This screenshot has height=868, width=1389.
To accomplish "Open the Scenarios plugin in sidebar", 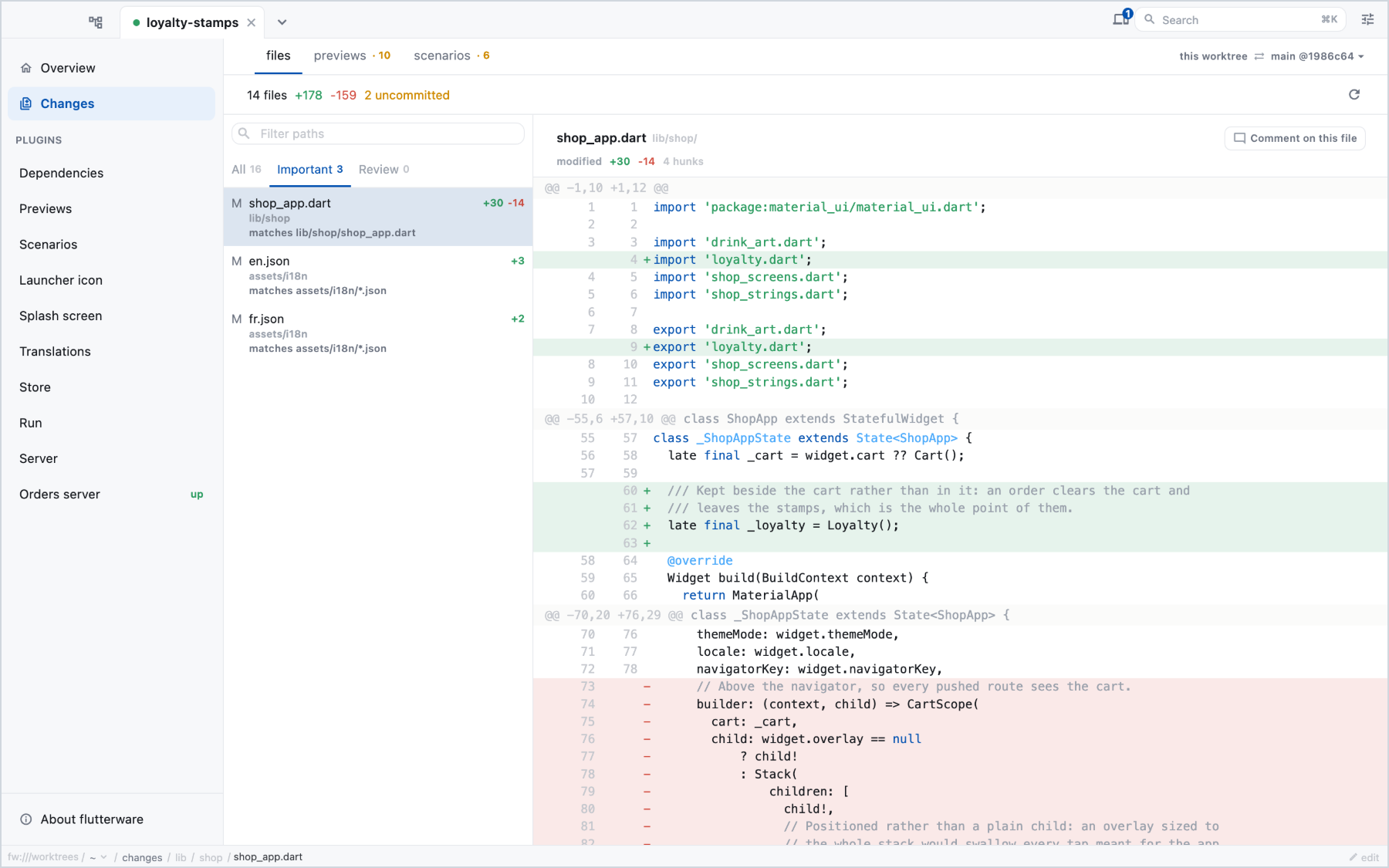I will pos(112,245).
